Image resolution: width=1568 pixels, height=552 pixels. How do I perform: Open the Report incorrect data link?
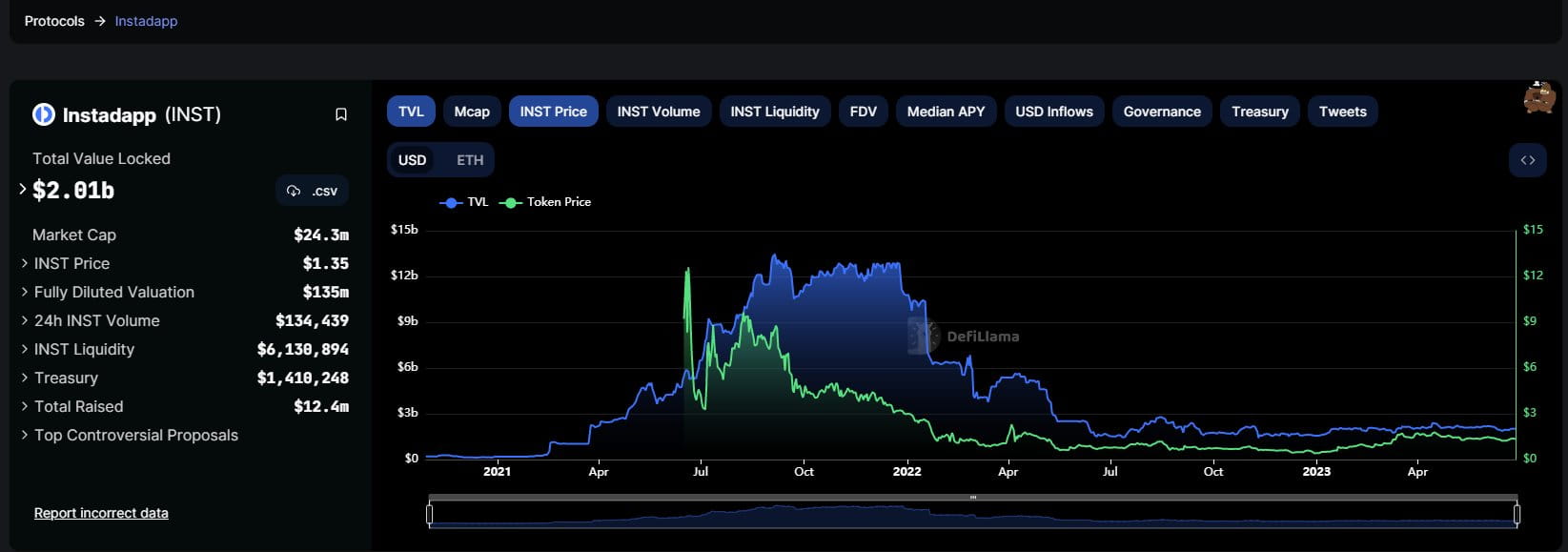click(101, 513)
